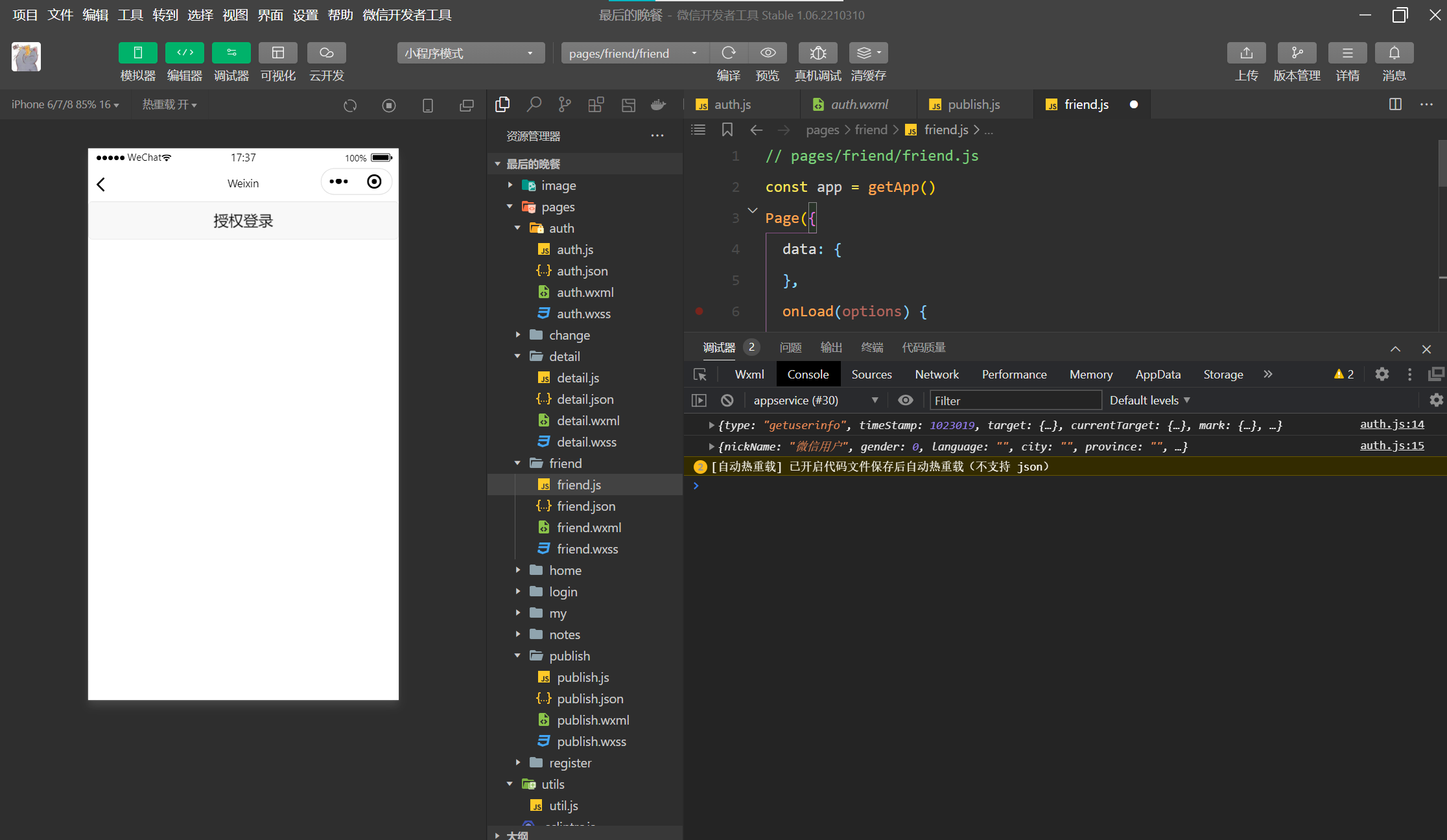
Task: Open the 工具 menu
Action: (x=130, y=15)
